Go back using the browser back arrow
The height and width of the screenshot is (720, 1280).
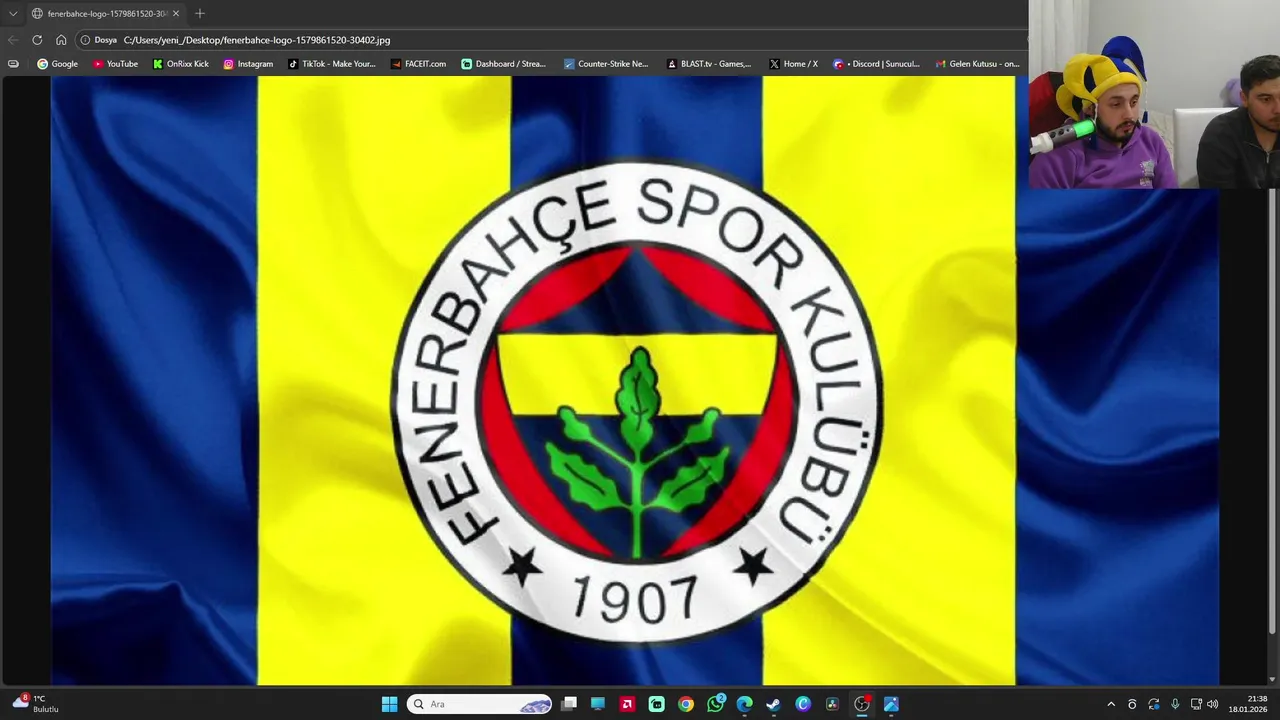click(x=13, y=40)
